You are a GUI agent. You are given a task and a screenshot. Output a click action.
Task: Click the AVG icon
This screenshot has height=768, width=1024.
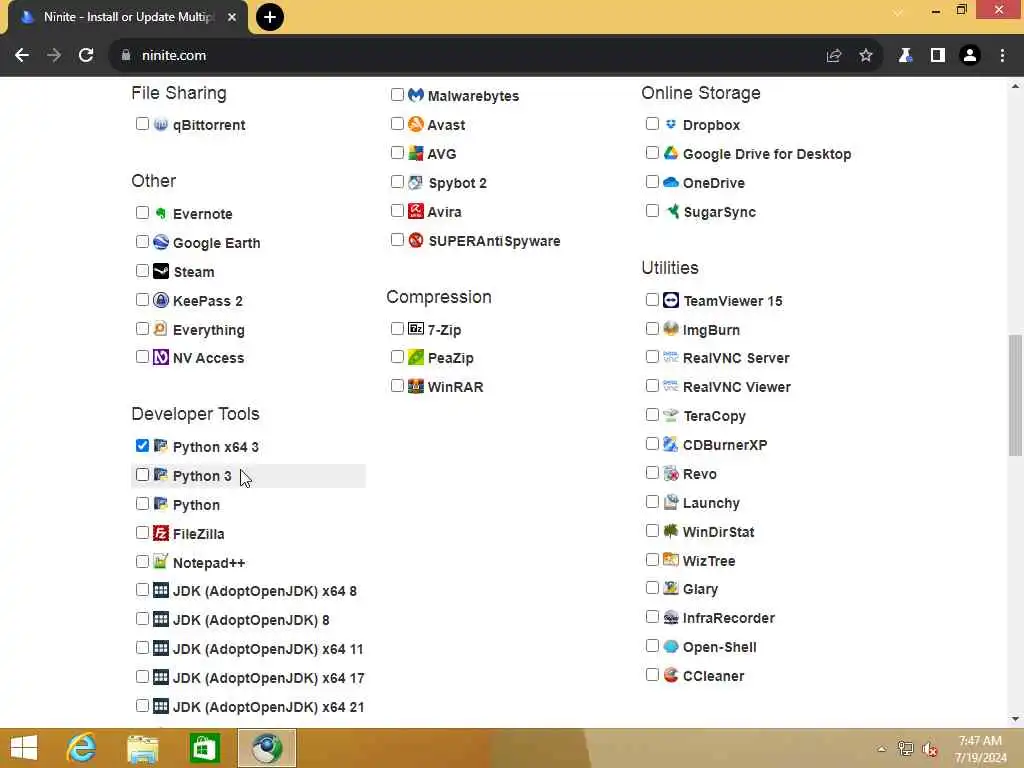(x=416, y=153)
